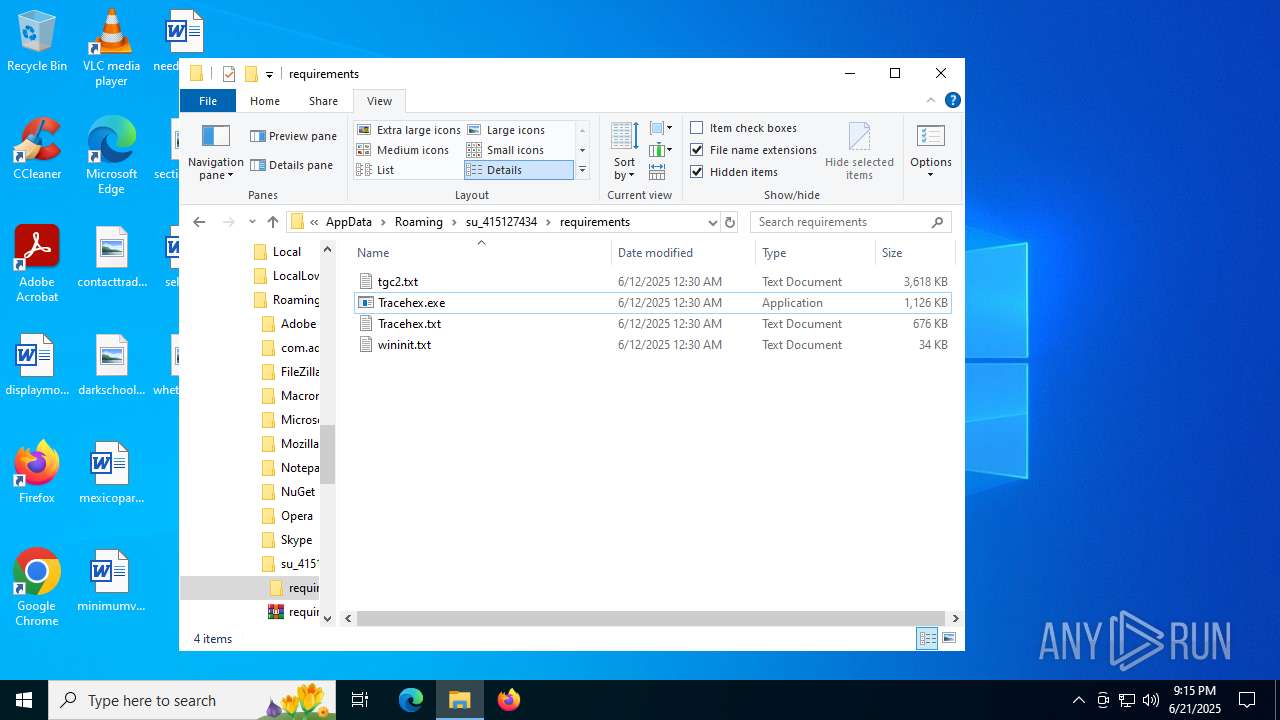Click Hide selected items button
The height and width of the screenshot is (720, 1280).
859,152
